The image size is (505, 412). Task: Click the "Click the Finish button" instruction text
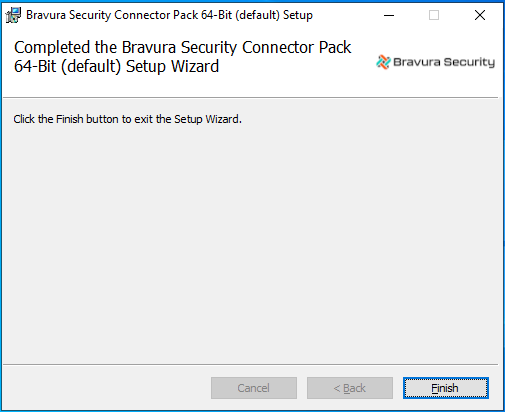127,119
